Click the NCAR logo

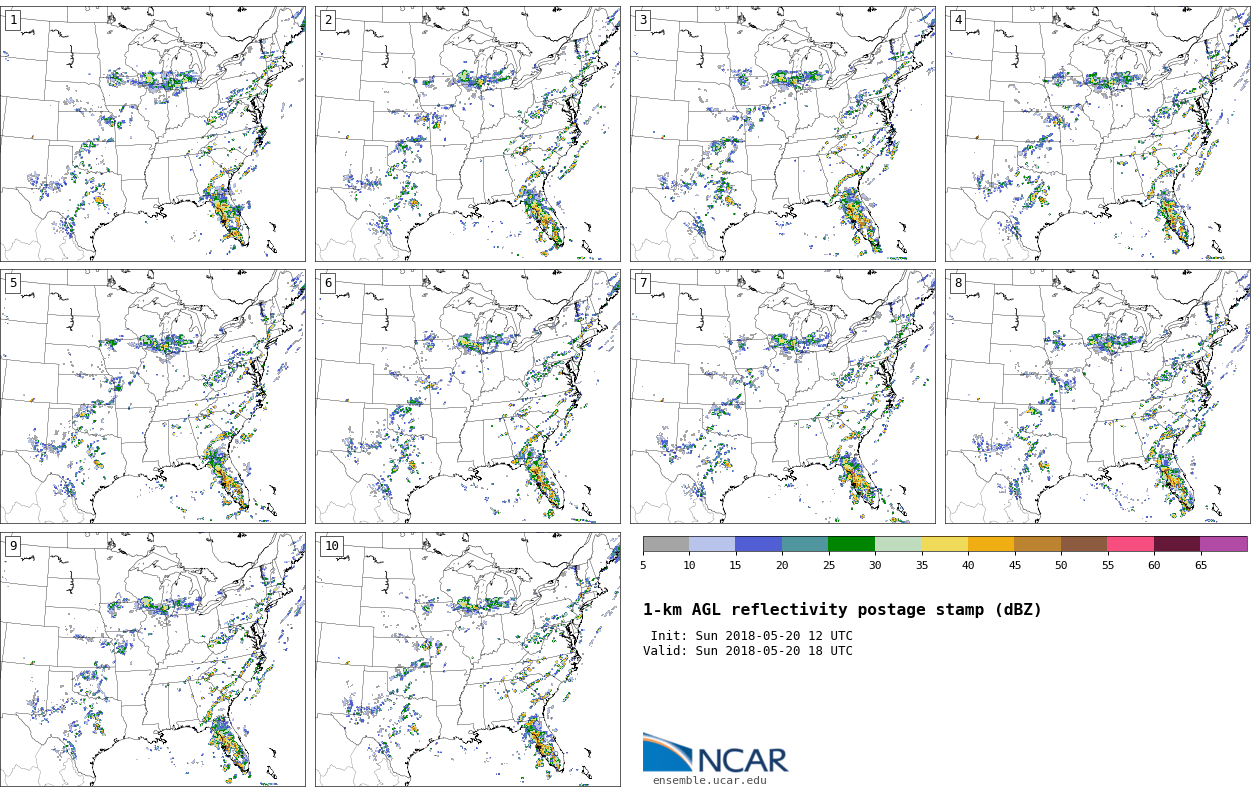point(715,753)
